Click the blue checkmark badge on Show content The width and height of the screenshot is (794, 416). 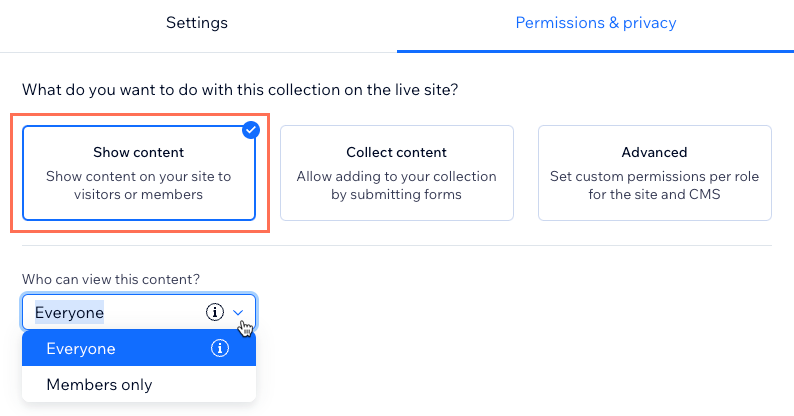pos(251,130)
